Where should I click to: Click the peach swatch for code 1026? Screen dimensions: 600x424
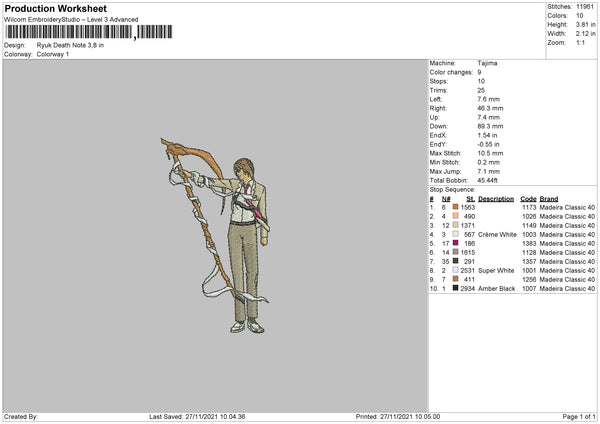coord(455,216)
